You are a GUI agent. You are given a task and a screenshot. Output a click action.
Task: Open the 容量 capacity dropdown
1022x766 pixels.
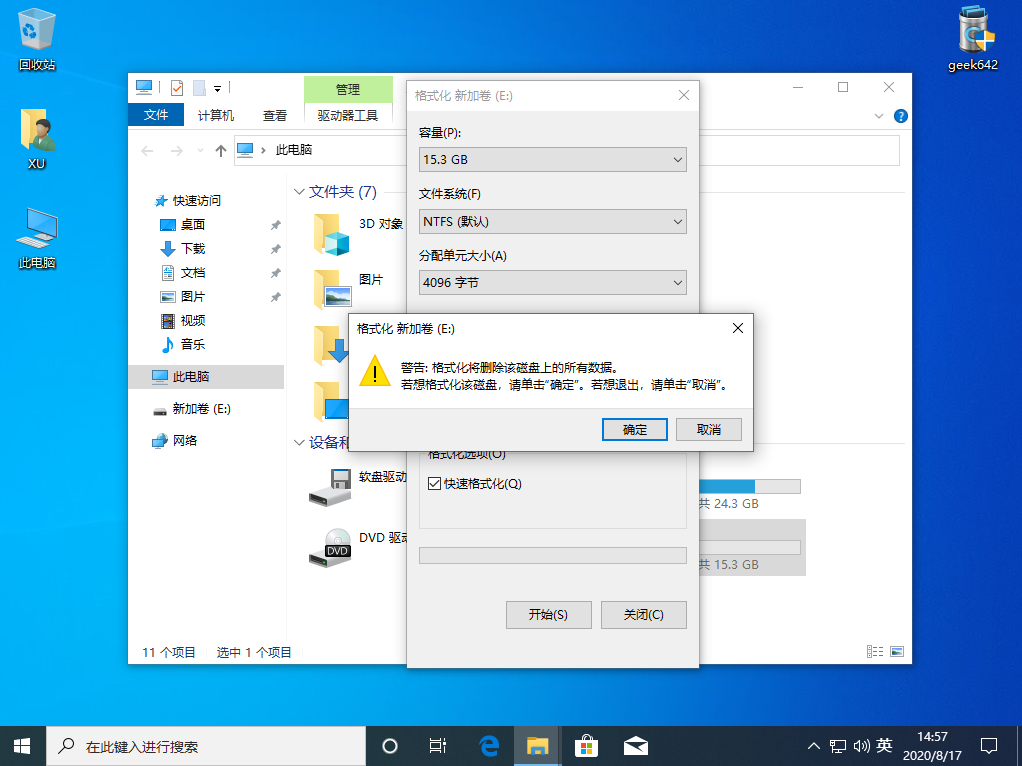(x=553, y=160)
